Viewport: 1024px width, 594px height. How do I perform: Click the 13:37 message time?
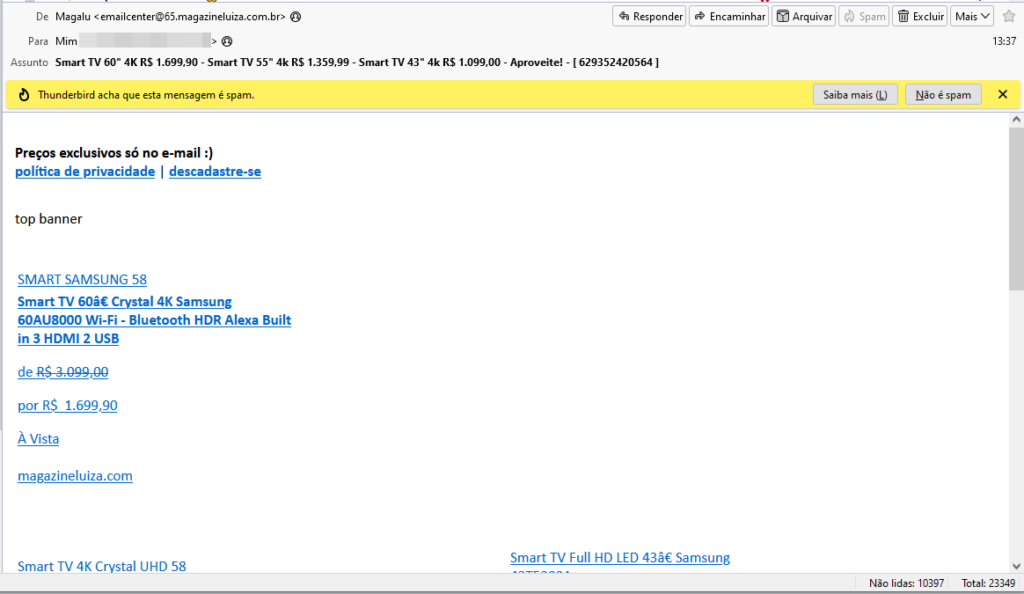point(1004,41)
